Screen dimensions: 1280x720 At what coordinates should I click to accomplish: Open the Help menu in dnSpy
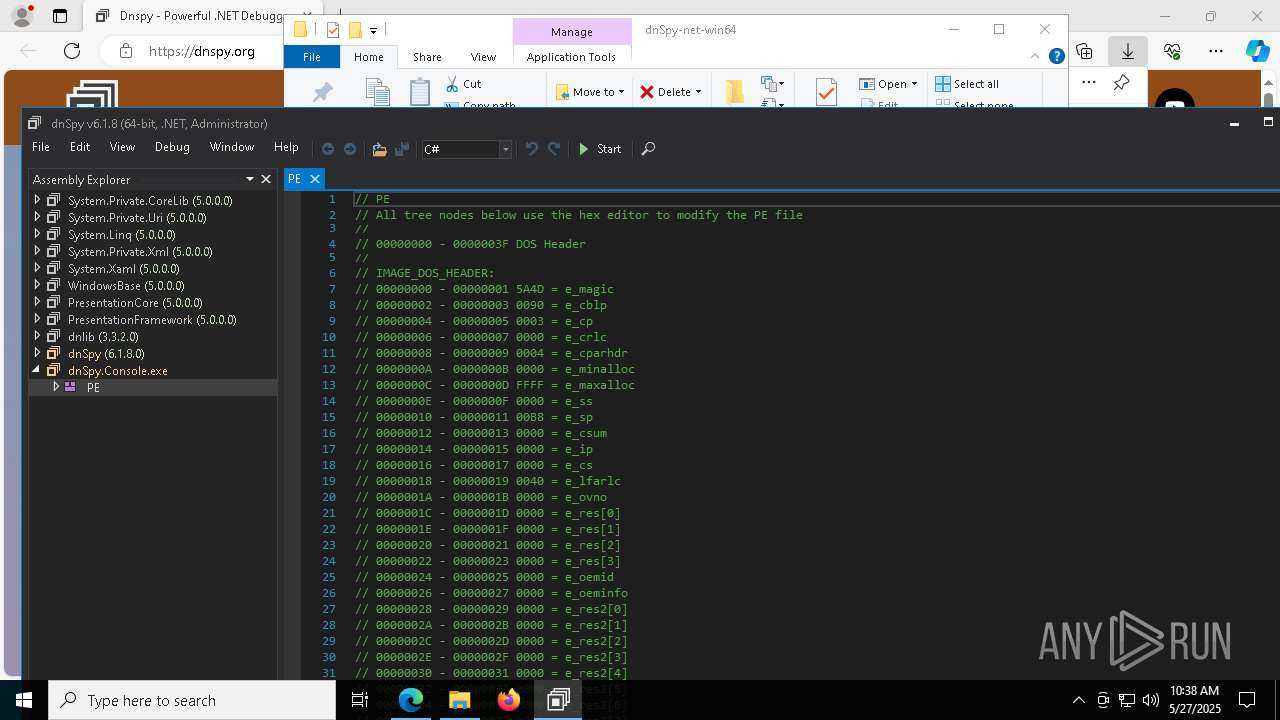(286, 147)
